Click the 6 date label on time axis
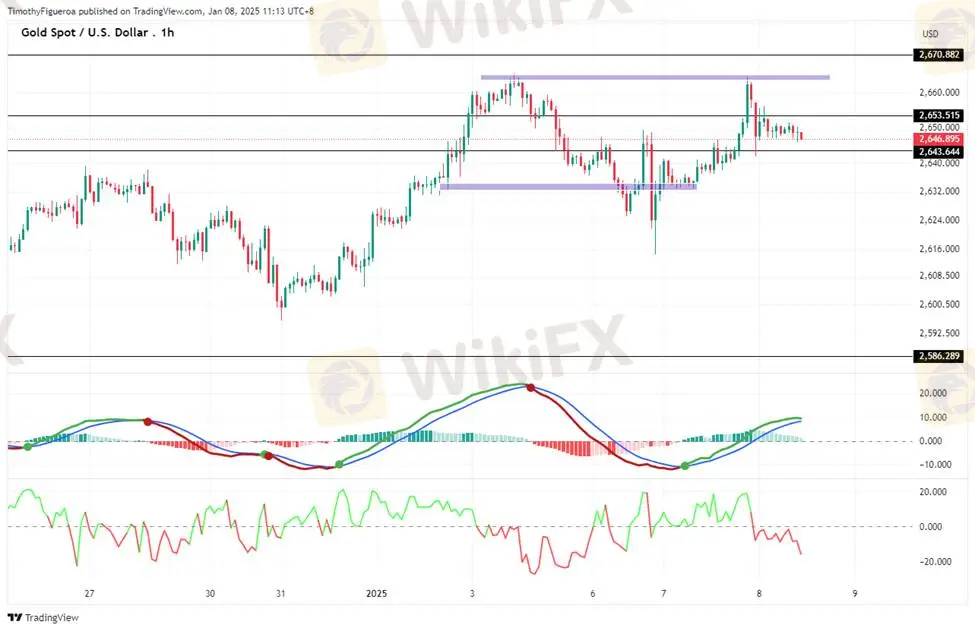The height and width of the screenshot is (631, 975). 593,594
